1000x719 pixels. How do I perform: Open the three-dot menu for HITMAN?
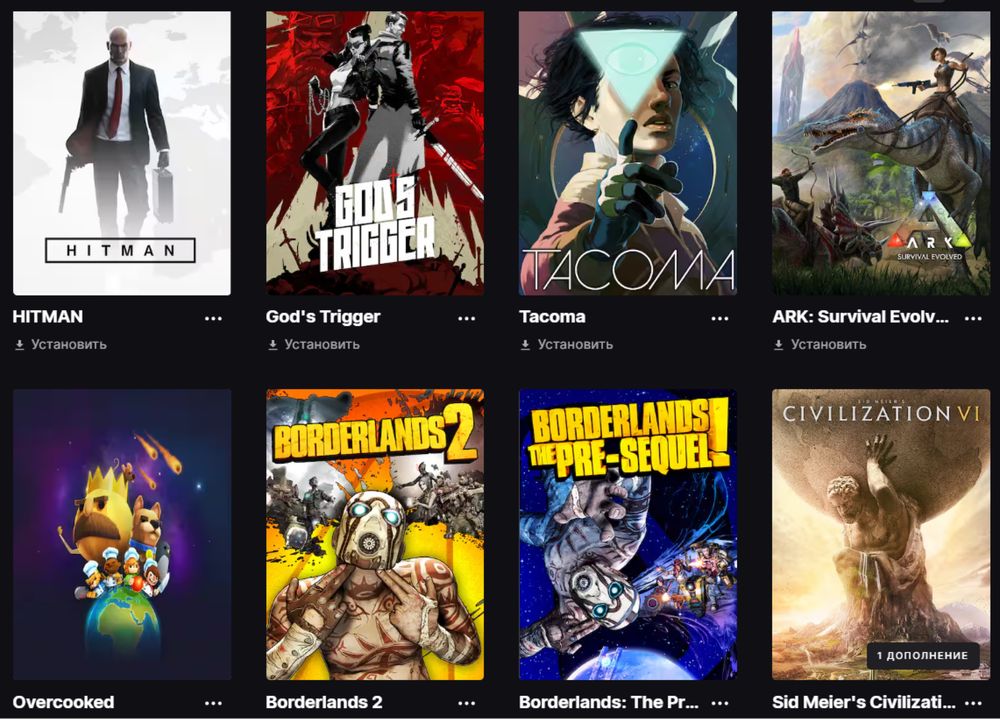point(213,318)
